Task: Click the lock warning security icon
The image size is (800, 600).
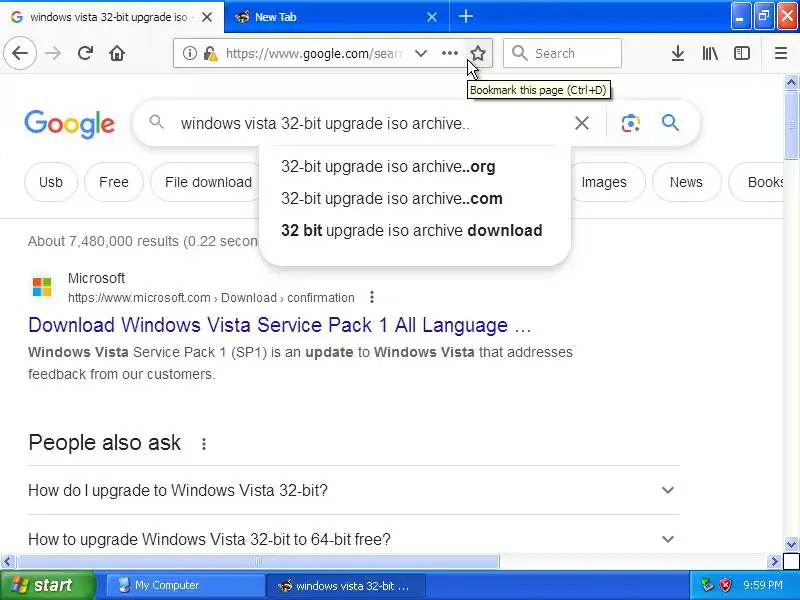Action: pos(210,53)
